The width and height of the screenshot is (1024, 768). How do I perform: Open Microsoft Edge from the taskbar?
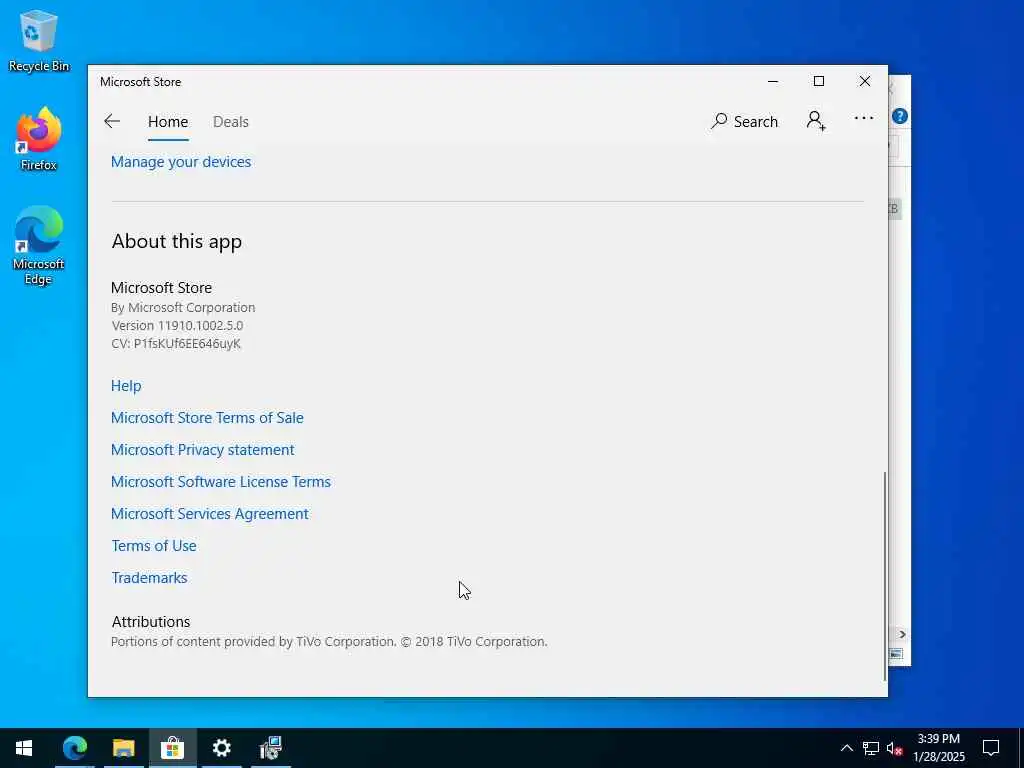[x=75, y=748]
